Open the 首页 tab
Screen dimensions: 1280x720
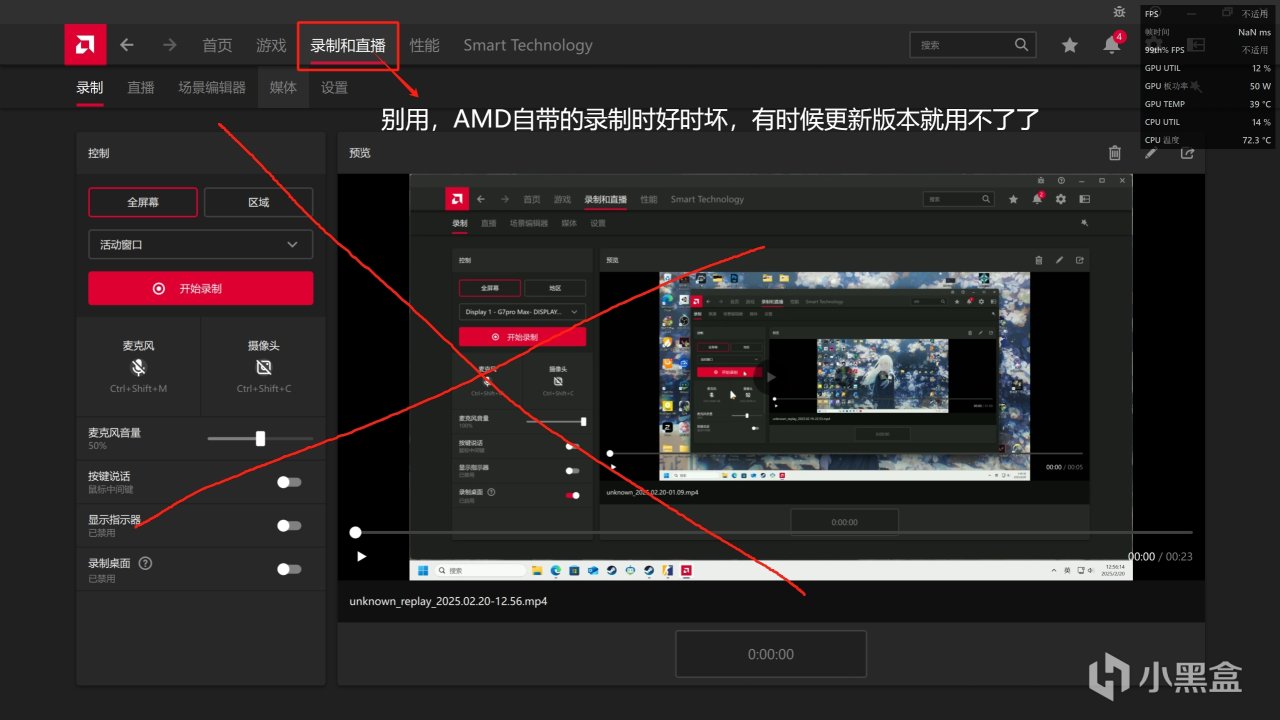pyautogui.click(x=217, y=45)
